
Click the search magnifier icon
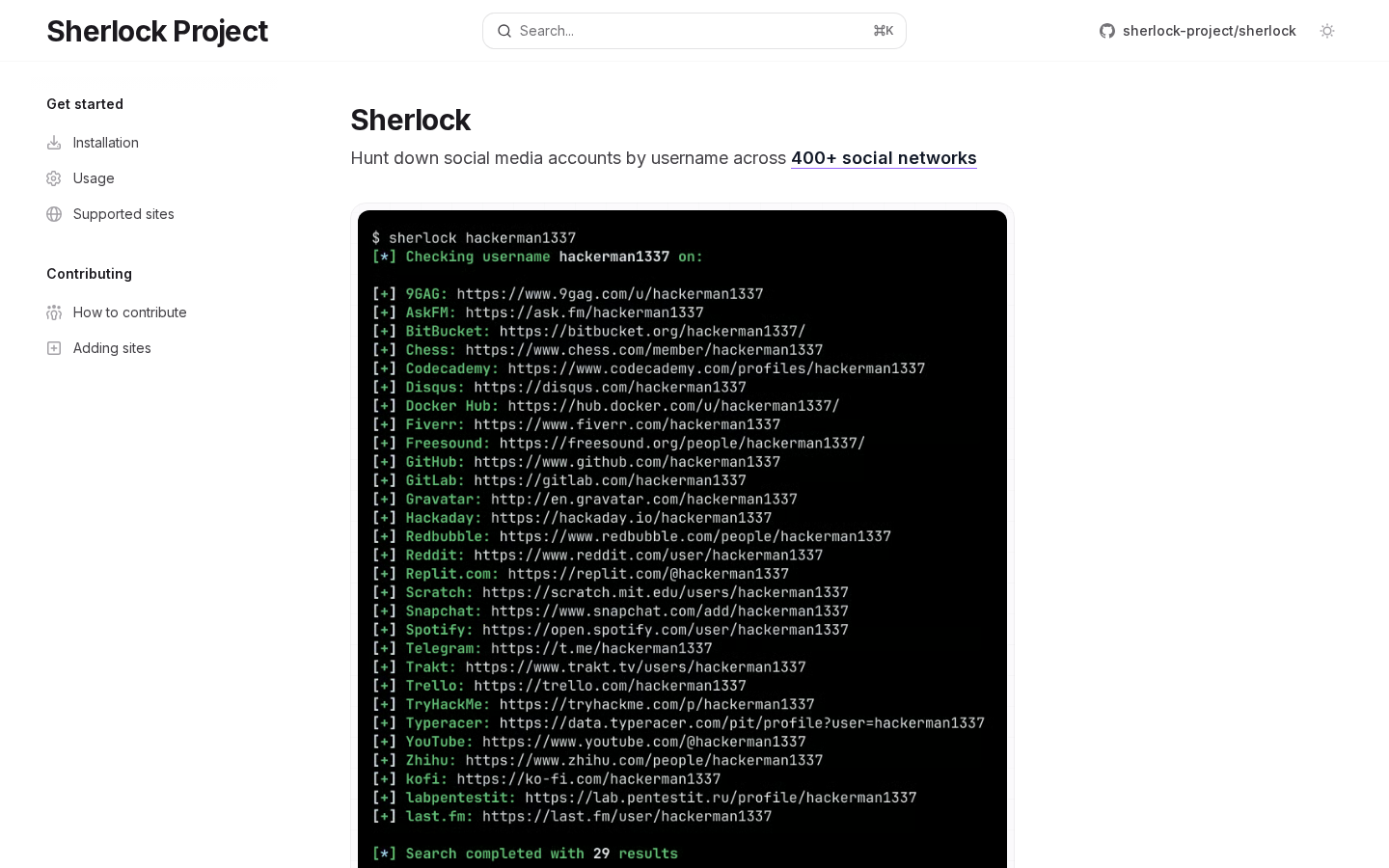pyautogui.click(x=504, y=31)
